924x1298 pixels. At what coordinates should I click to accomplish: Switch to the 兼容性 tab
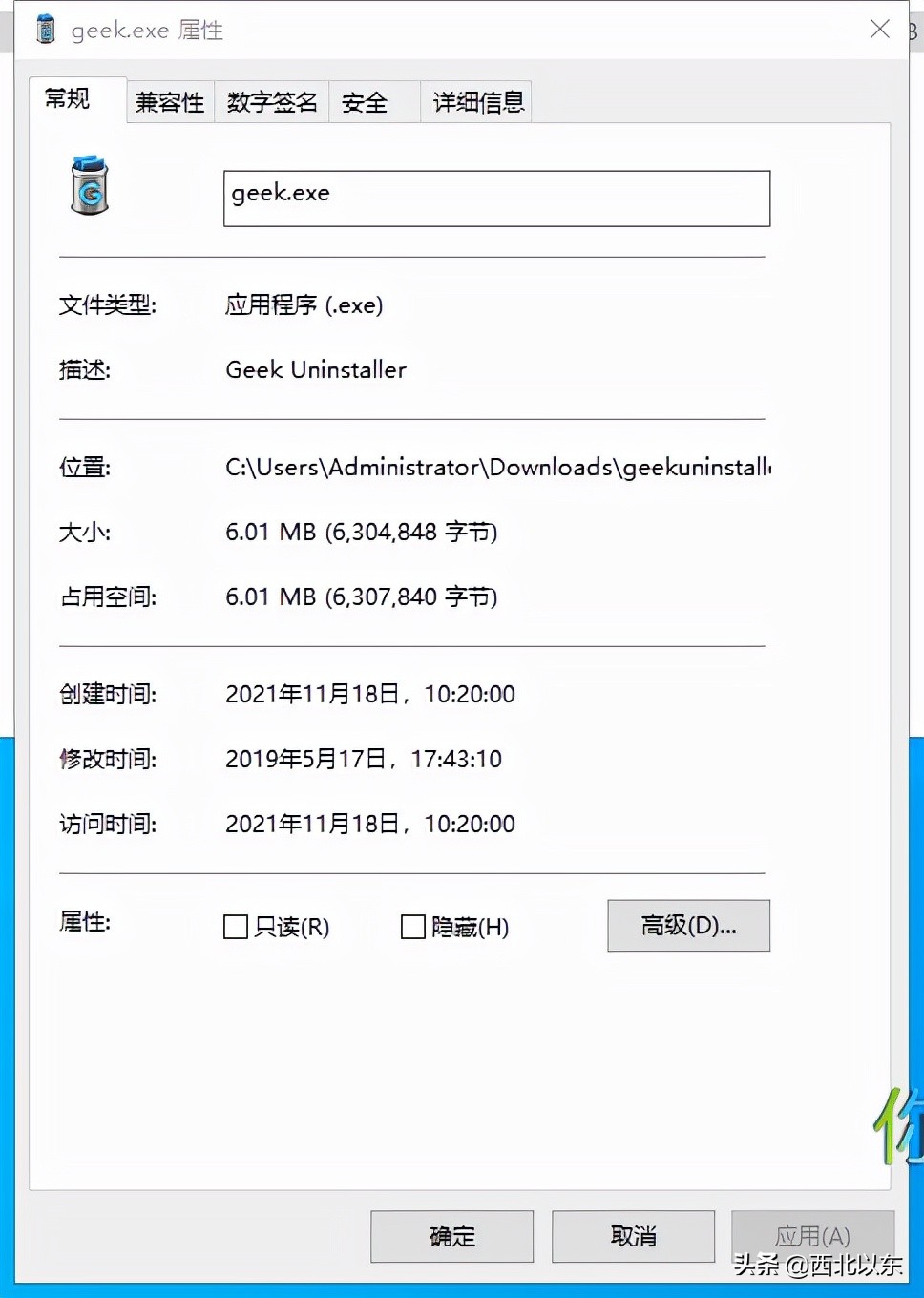pos(170,102)
